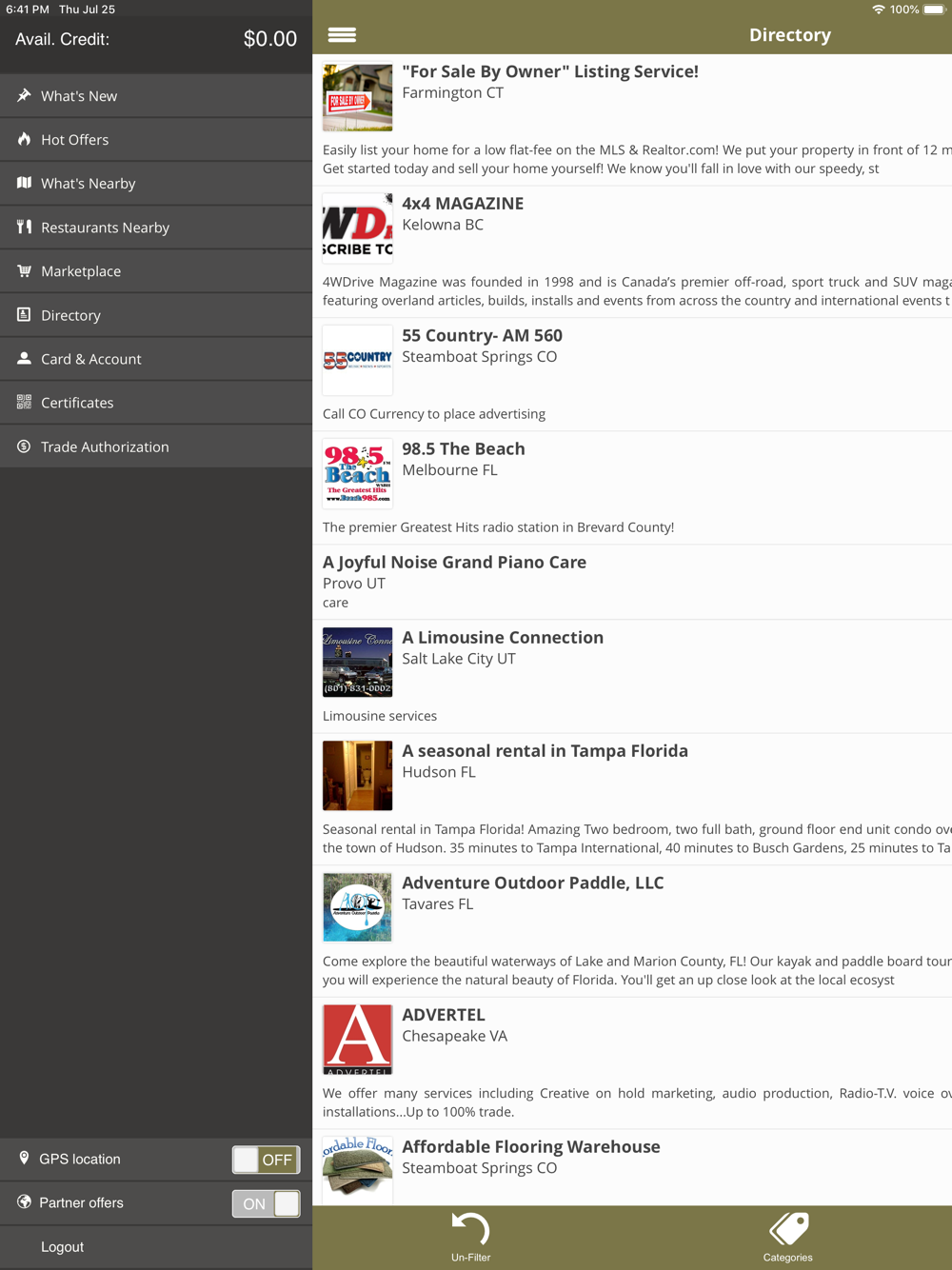Image resolution: width=952 pixels, height=1270 pixels.
Task: Tap the Categories label
Action: point(788,1258)
